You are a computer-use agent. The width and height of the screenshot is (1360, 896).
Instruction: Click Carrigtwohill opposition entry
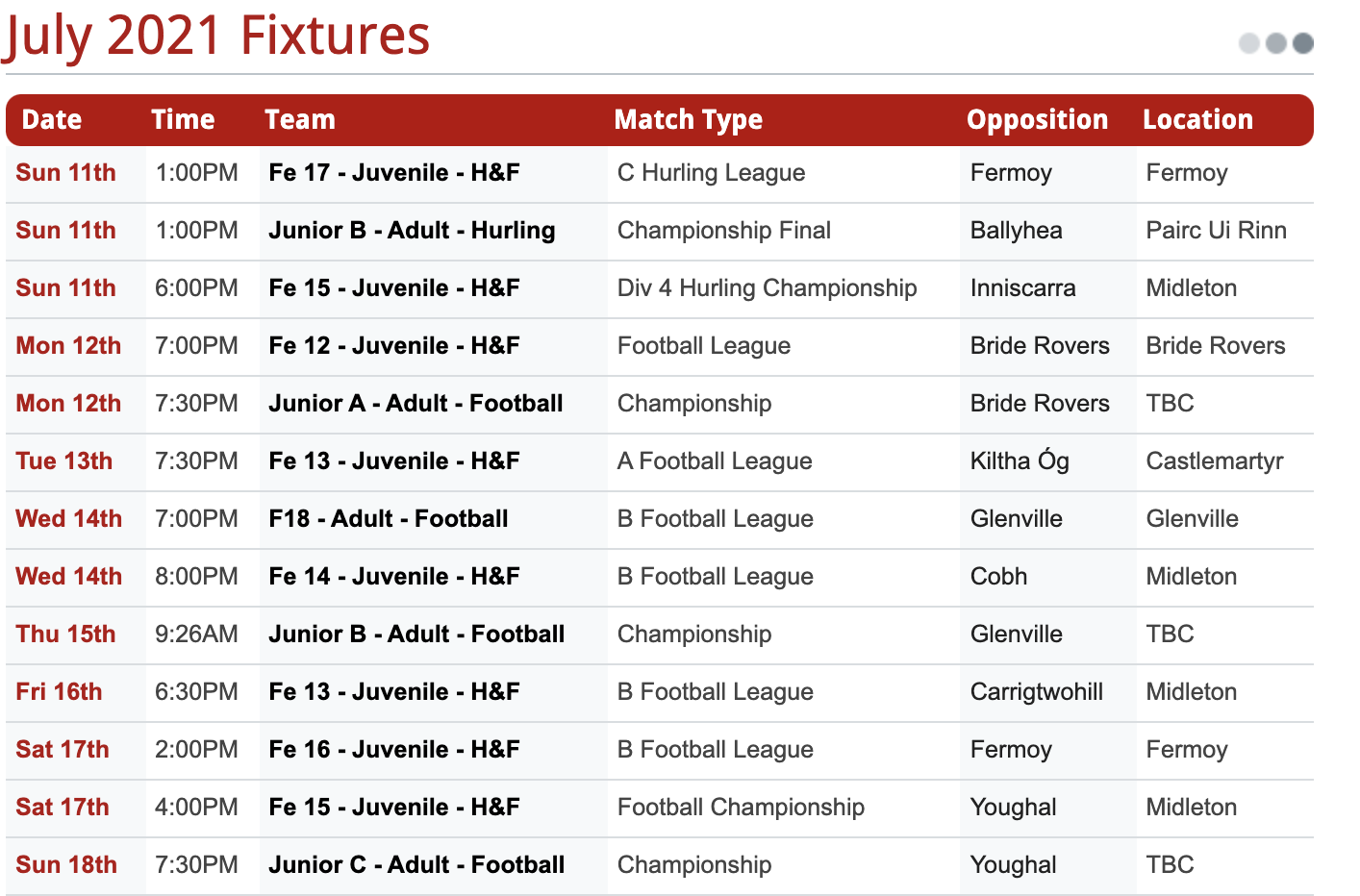[1036, 692]
